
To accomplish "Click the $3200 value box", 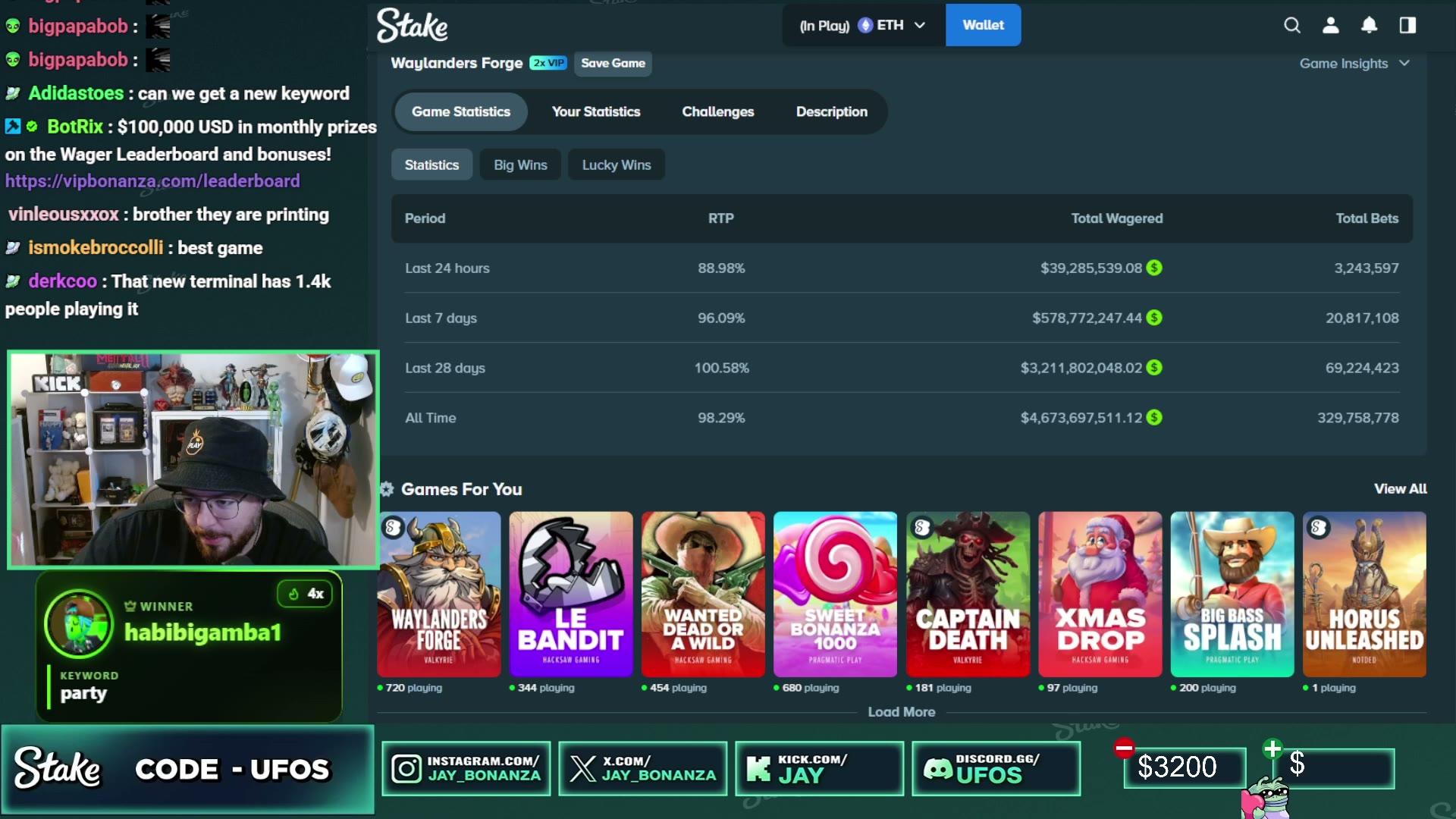I will tap(1185, 767).
